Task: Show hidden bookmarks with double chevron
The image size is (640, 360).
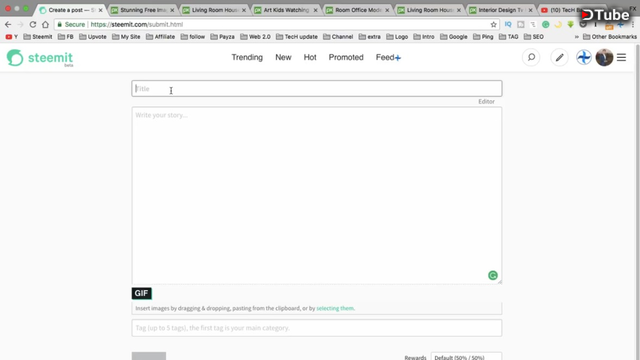Action: click(x=577, y=37)
